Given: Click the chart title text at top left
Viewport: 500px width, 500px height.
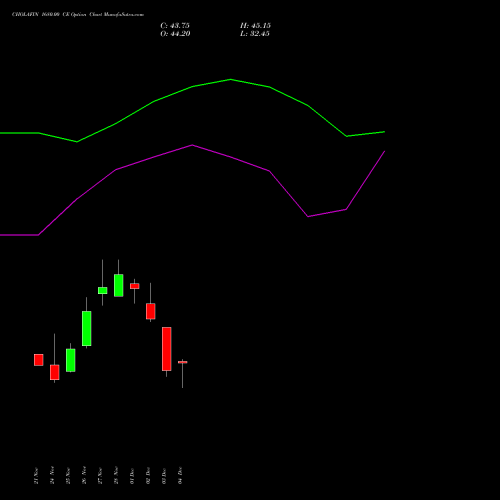Looking at the screenshot, I should [78, 15].
